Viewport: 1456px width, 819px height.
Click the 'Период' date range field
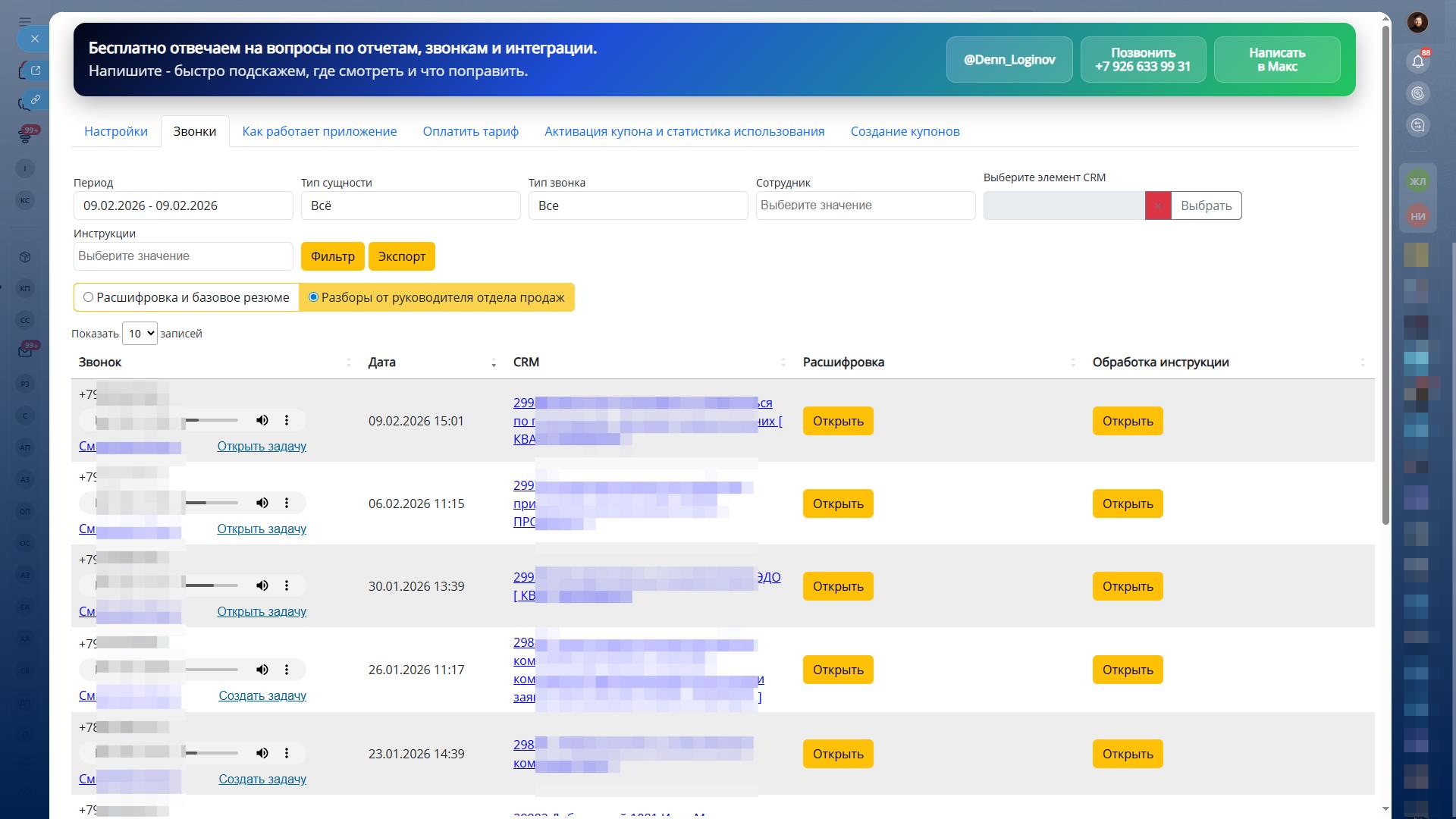(x=183, y=206)
